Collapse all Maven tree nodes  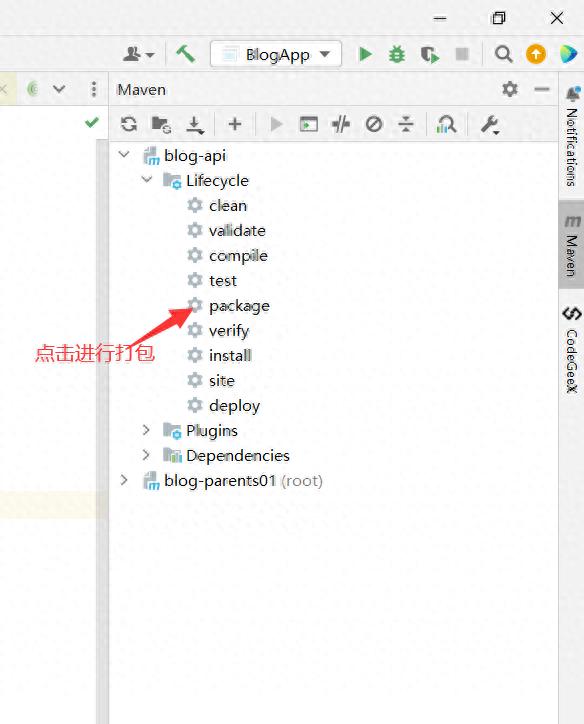click(406, 124)
